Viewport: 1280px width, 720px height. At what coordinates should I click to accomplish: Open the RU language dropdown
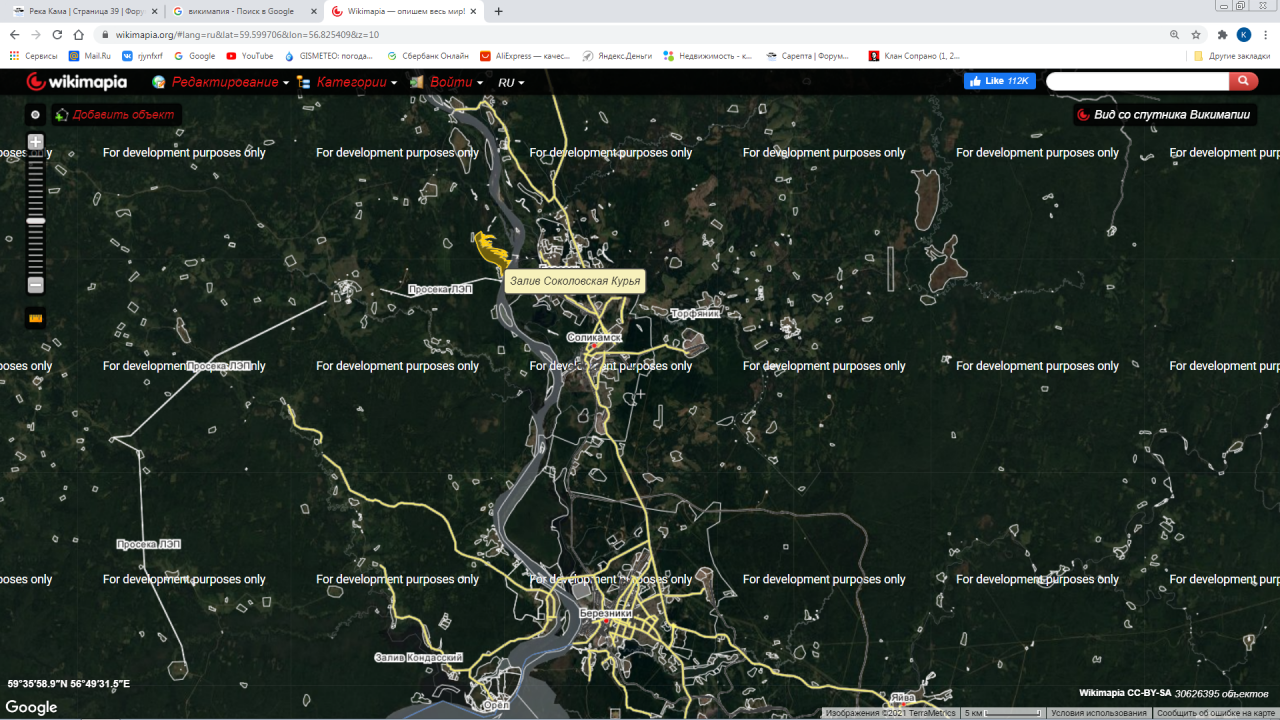coord(511,82)
